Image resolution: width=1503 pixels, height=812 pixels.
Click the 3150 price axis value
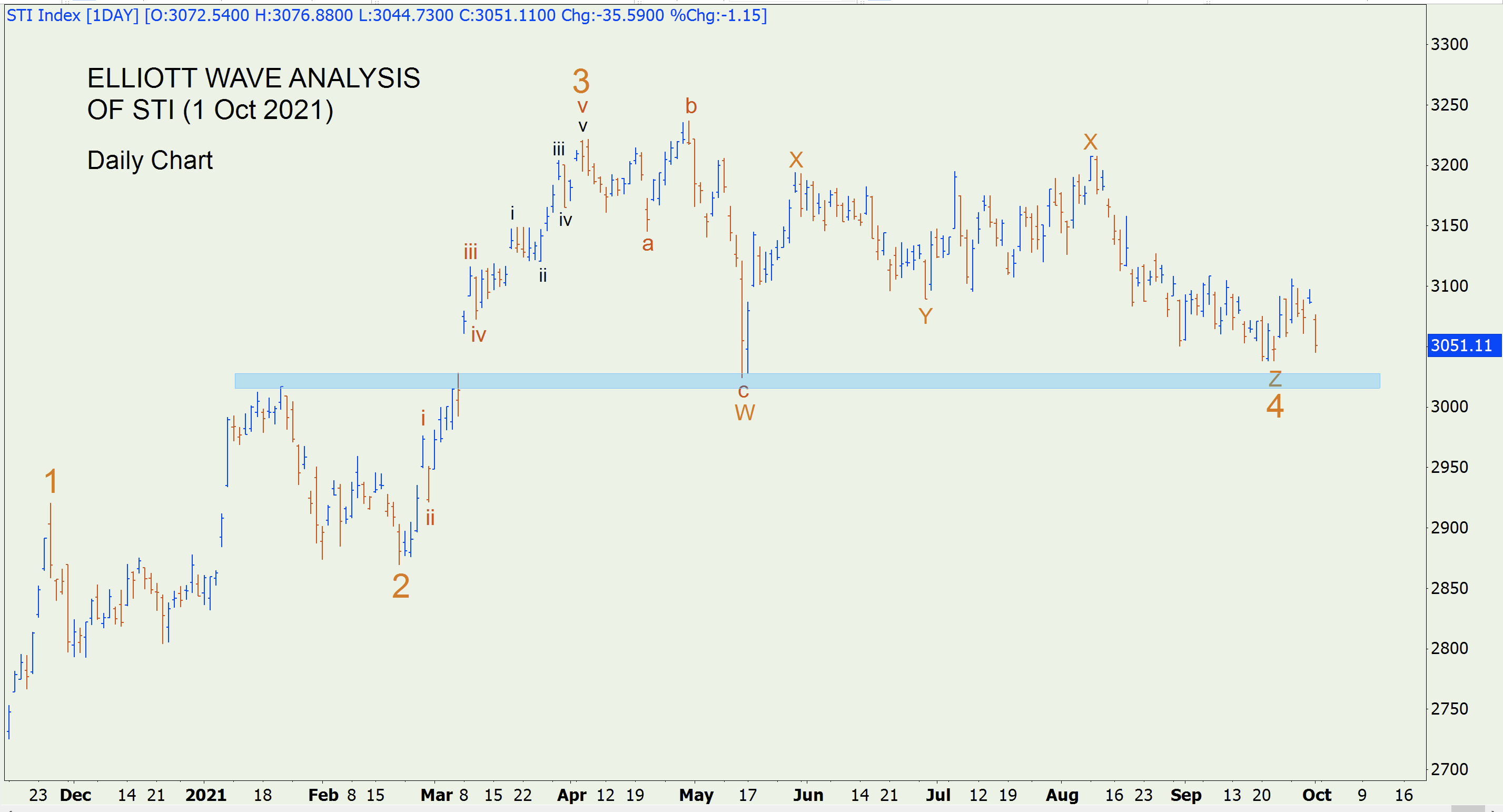[1449, 225]
